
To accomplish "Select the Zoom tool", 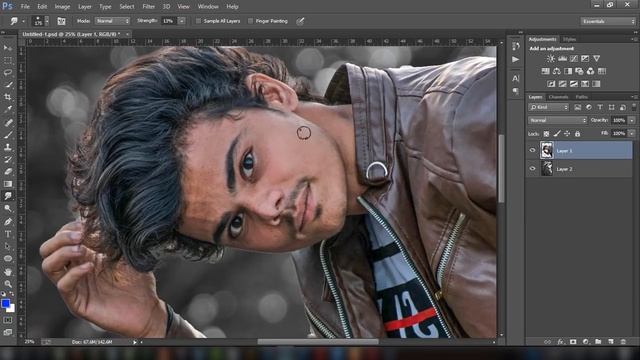I will point(8,284).
